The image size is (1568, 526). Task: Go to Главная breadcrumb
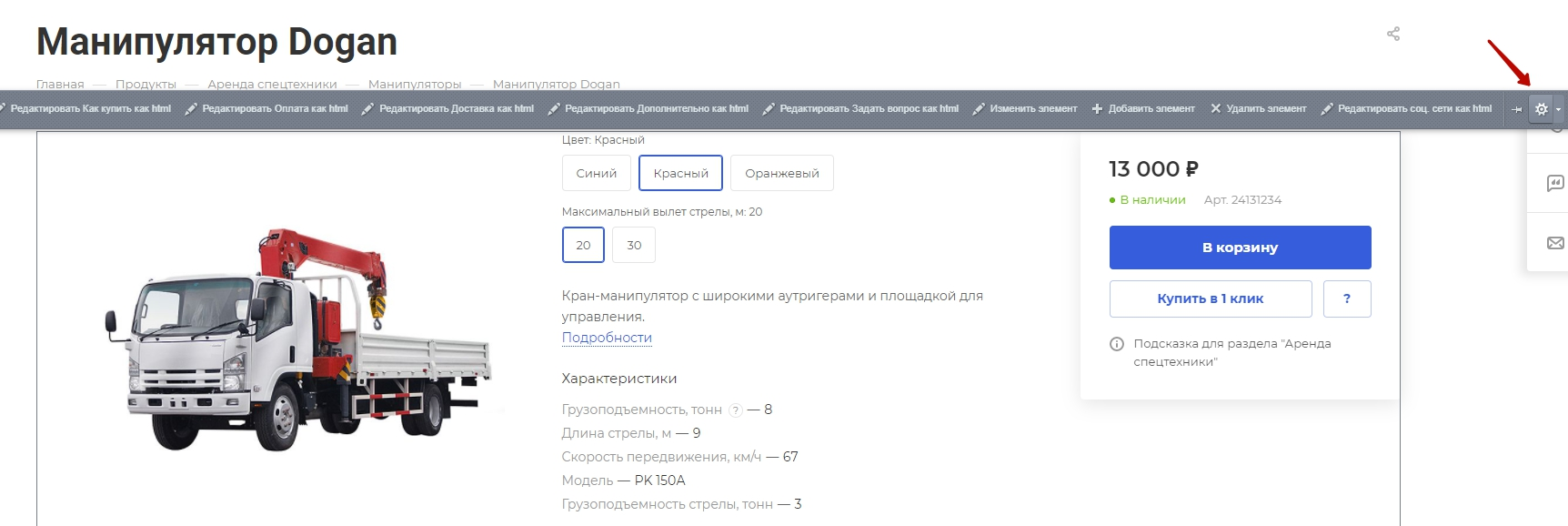click(60, 84)
